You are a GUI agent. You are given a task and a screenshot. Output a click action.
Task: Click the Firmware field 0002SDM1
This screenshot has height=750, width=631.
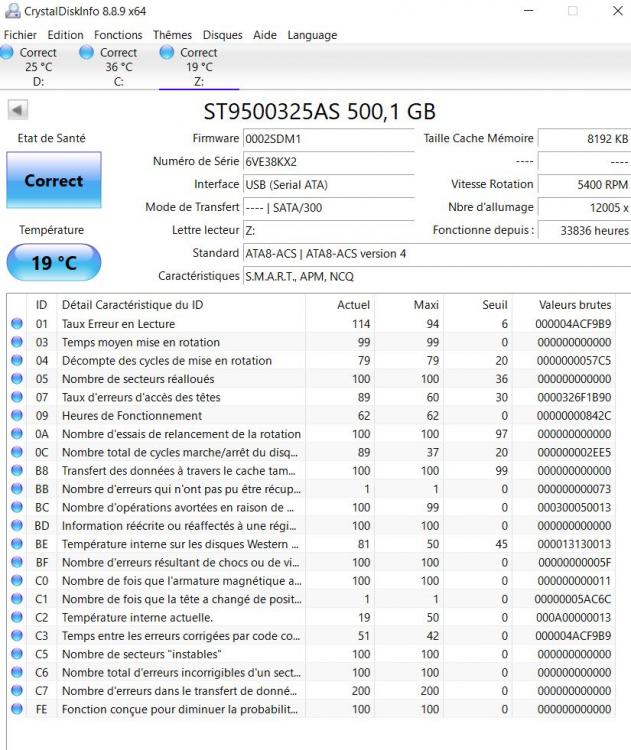point(328,138)
